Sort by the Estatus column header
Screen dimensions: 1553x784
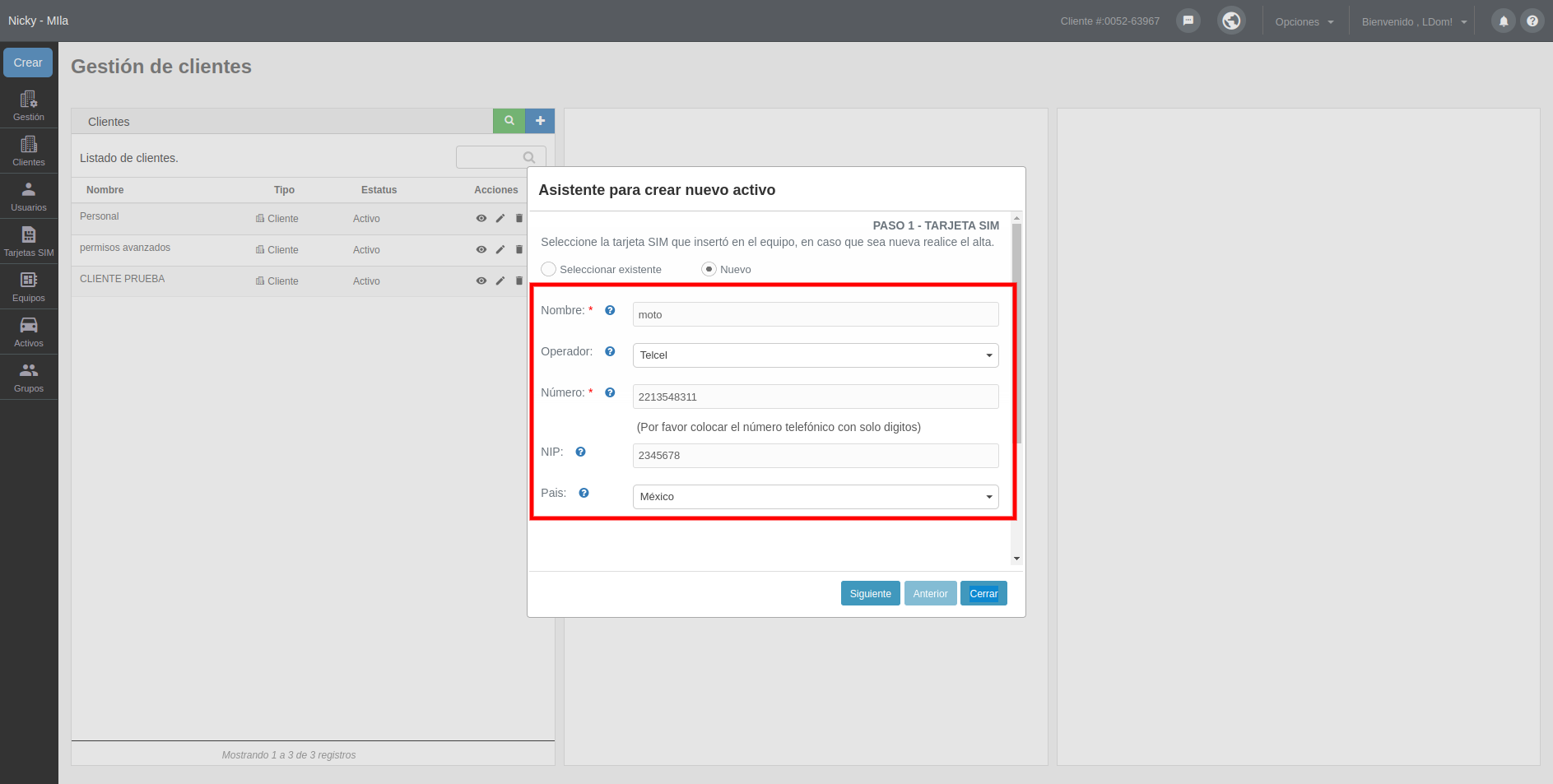pyautogui.click(x=379, y=190)
